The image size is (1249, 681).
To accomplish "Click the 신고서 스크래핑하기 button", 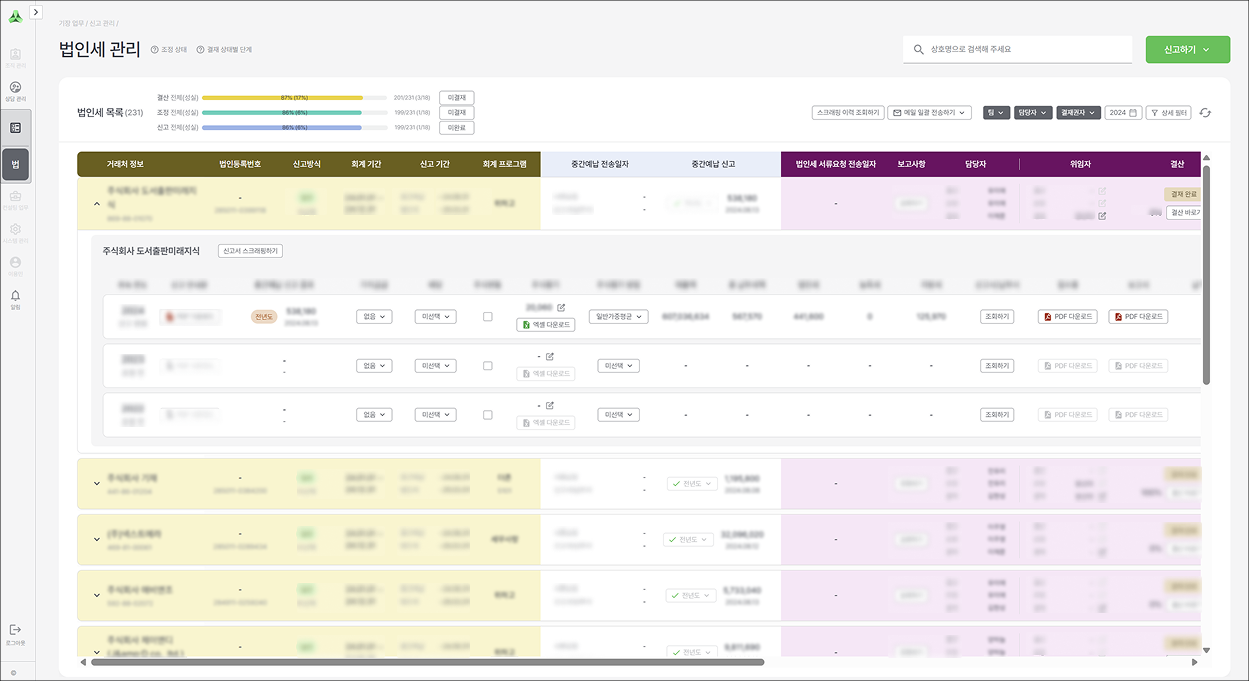I will [250, 251].
